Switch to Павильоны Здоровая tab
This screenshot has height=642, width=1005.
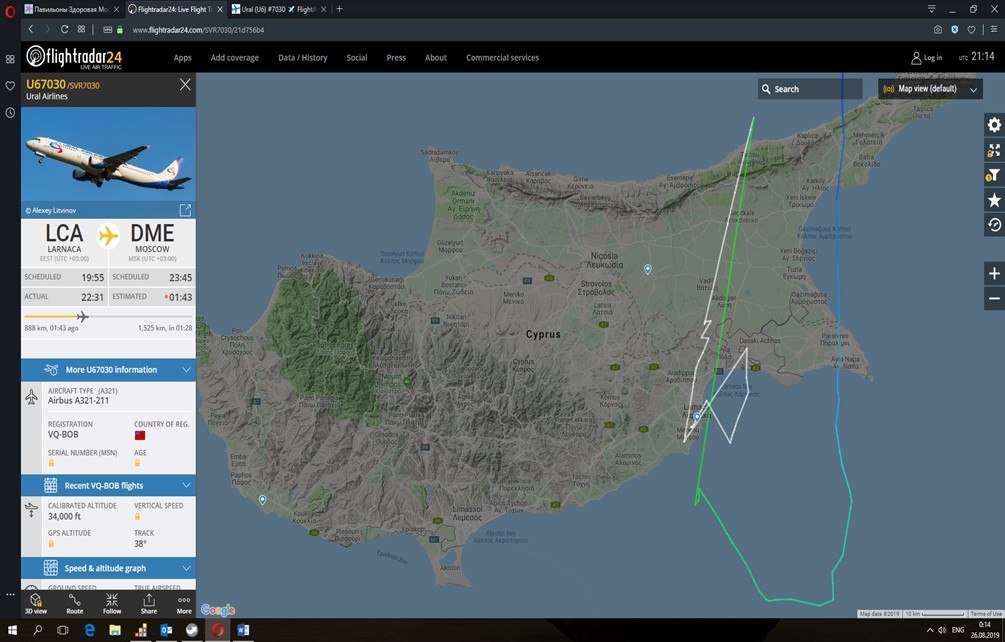(72, 9)
